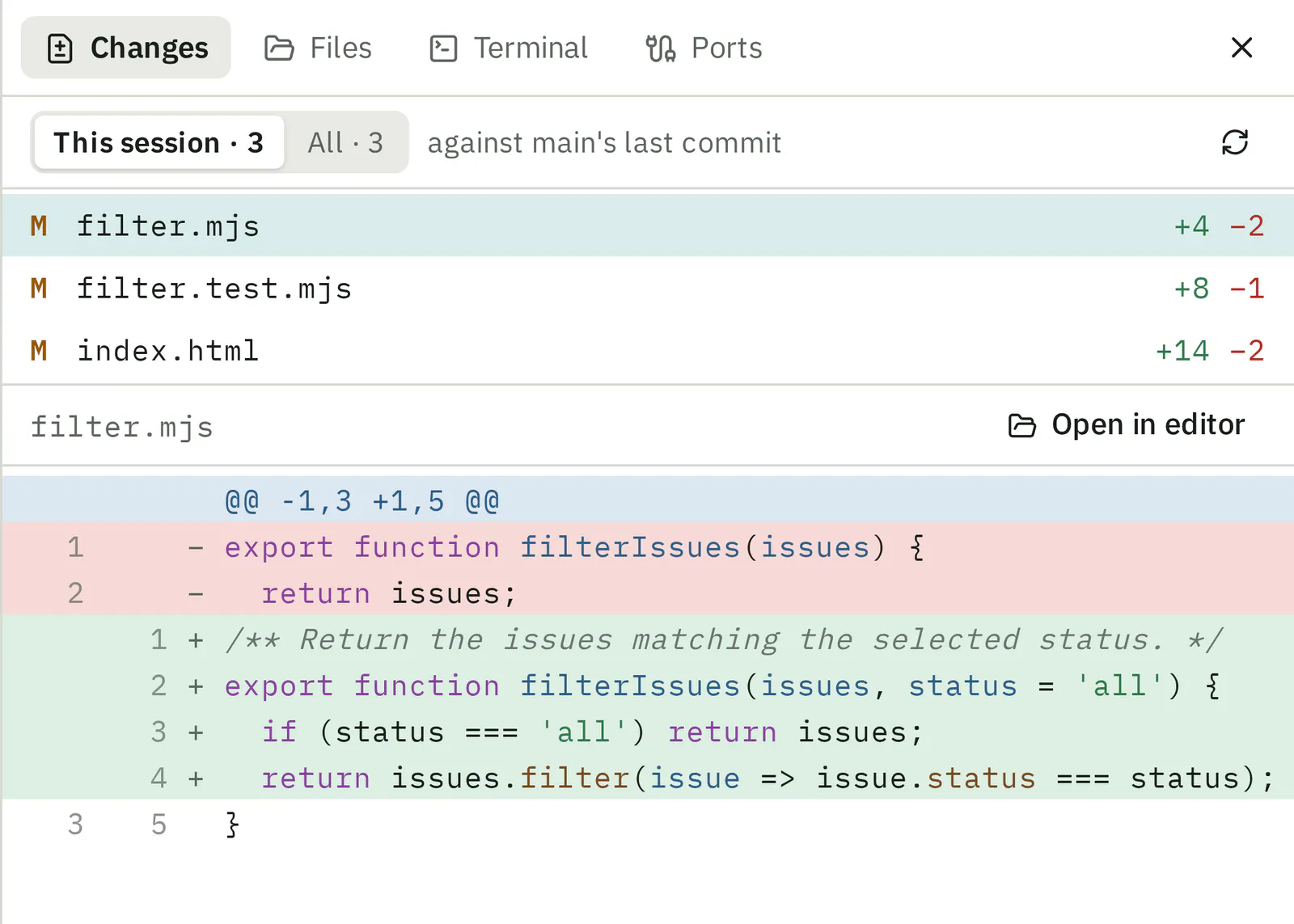Click the 'against main's last commit' text
1294x924 pixels.
coord(604,143)
